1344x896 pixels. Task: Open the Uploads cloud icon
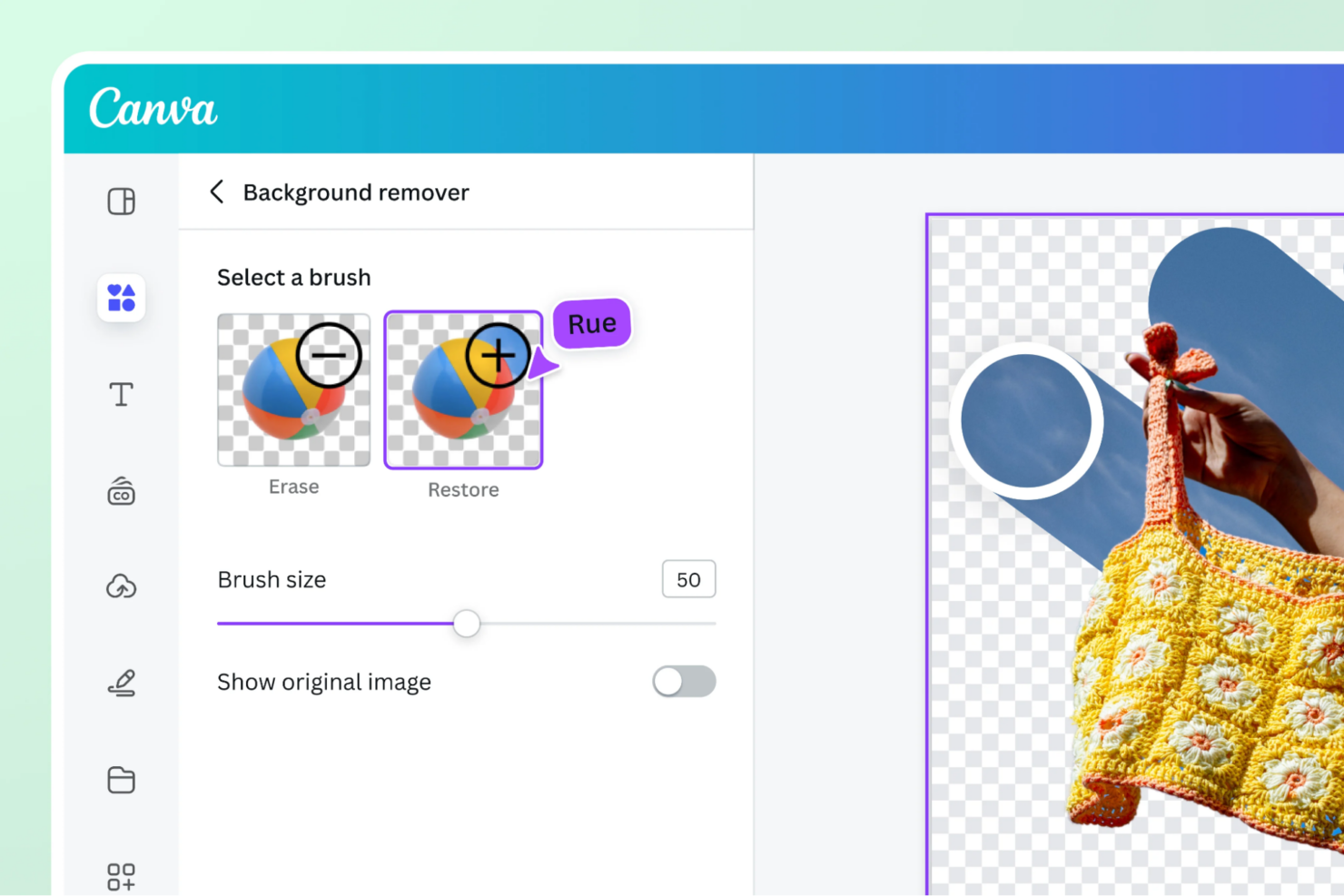click(x=121, y=586)
